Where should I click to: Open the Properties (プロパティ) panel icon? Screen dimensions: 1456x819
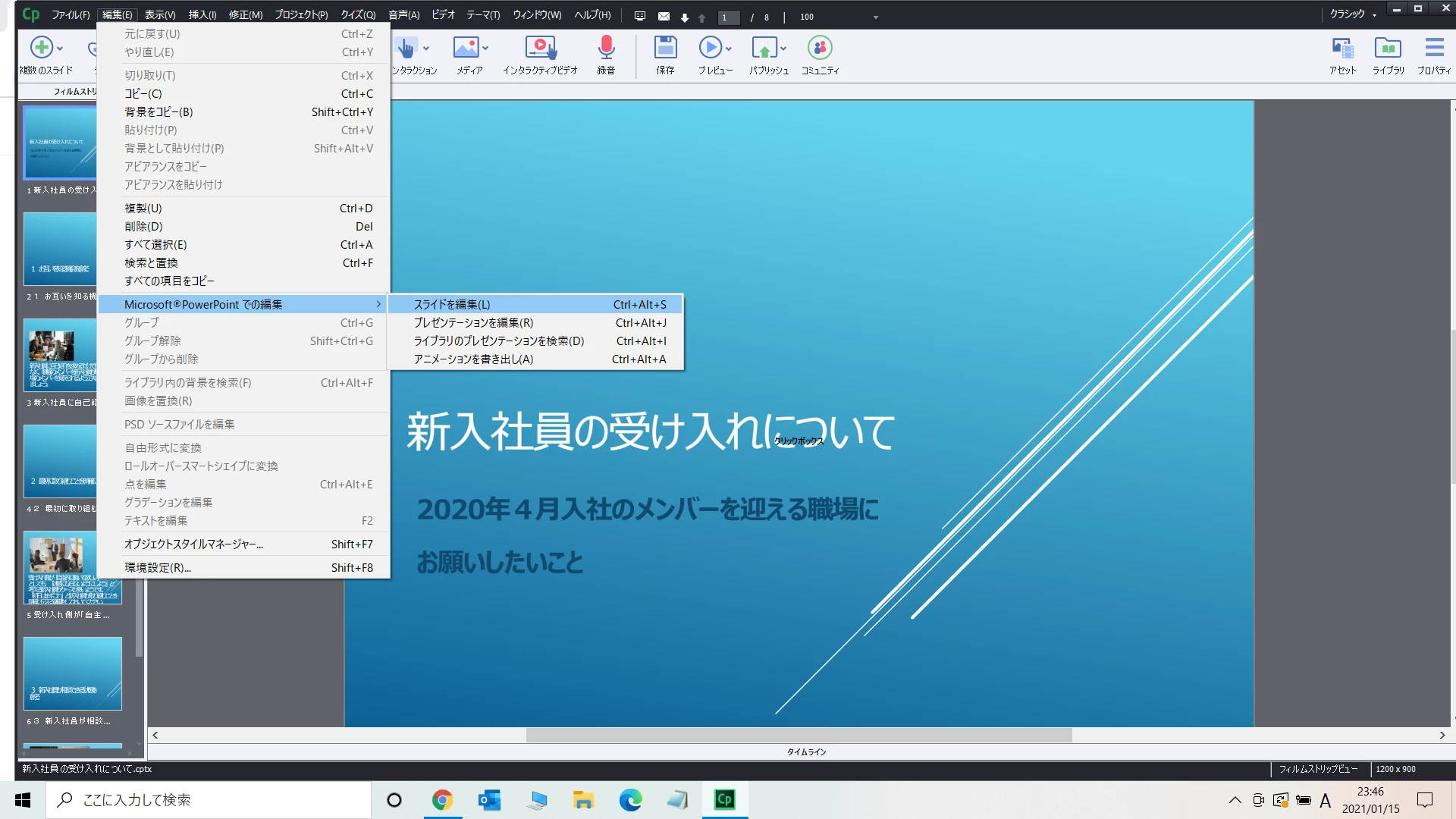click(x=1433, y=49)
